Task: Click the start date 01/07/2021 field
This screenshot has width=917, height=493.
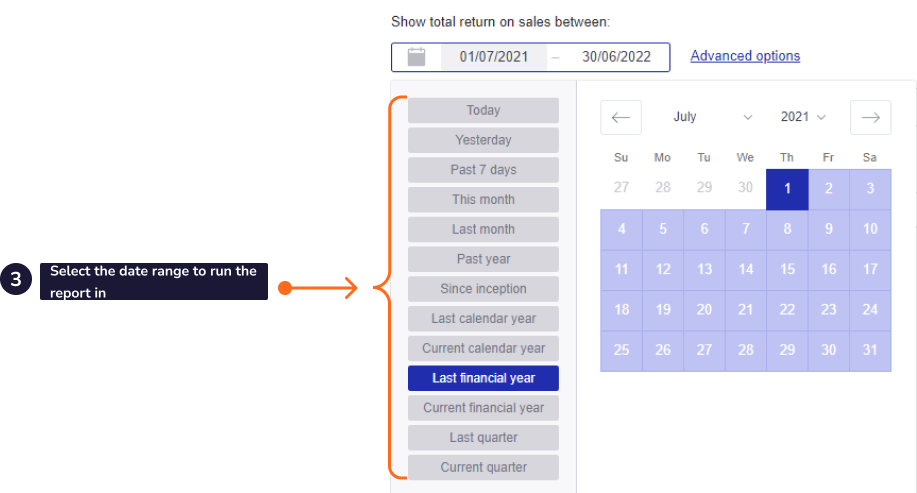Action: click(493, 57)
